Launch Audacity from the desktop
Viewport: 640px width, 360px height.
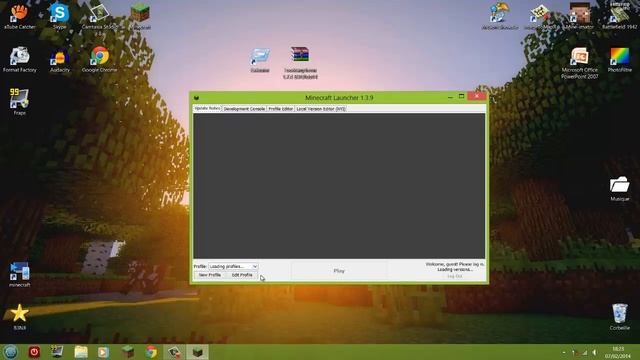click(60, 60)
